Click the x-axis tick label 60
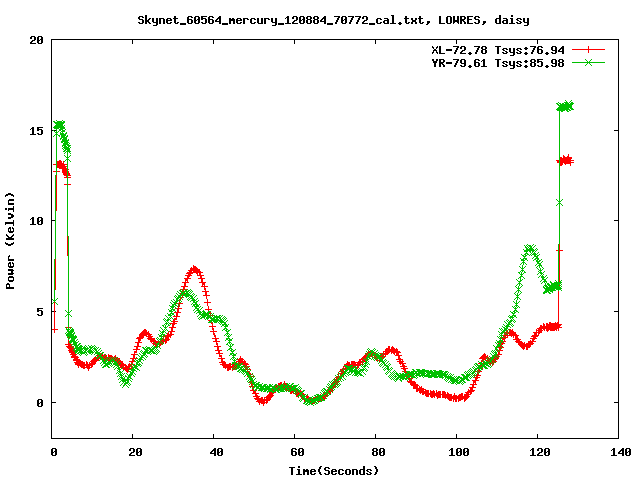Viewport: 640px width, 480px height. [x=297, y=452]
